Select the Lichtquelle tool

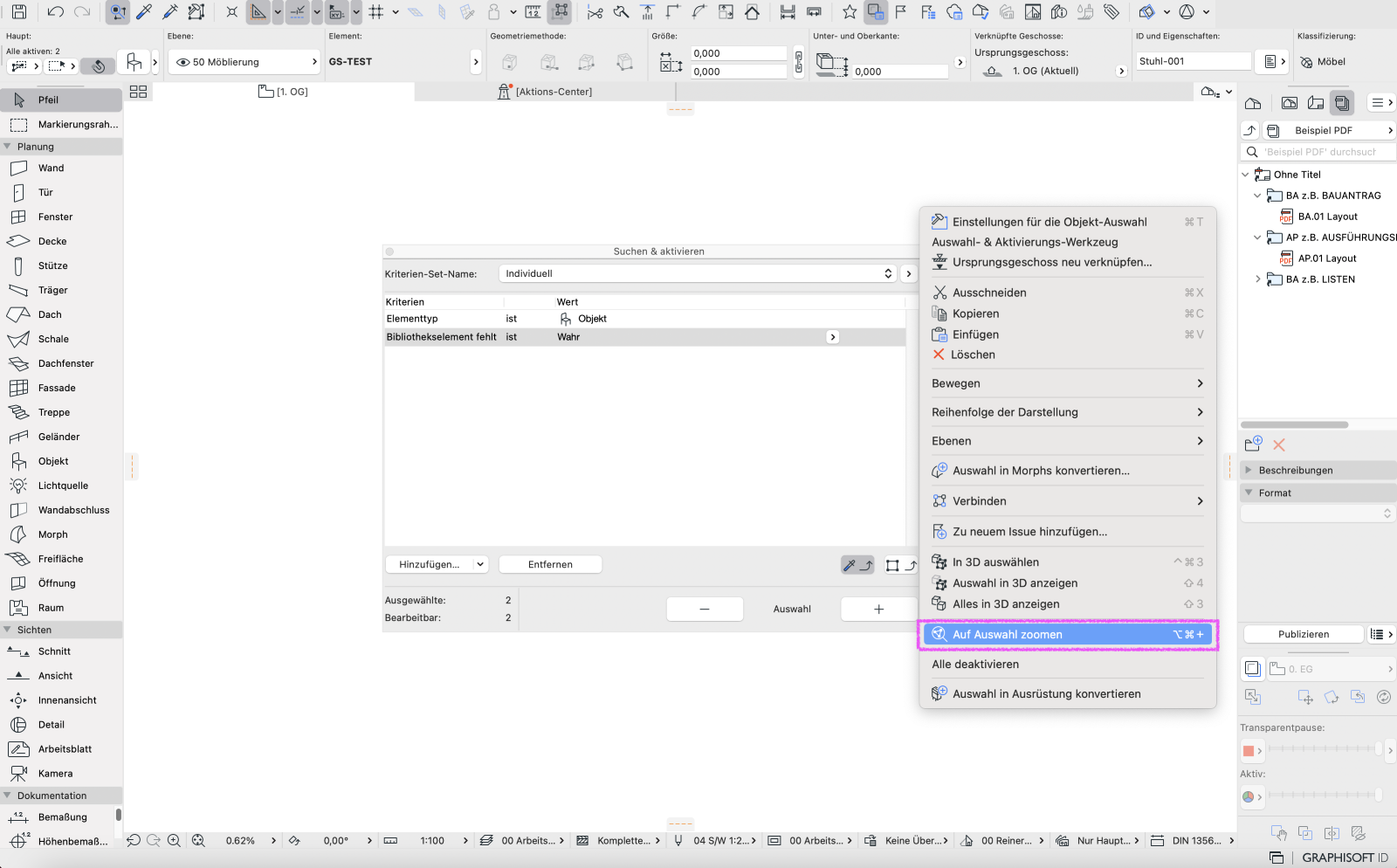63,486
